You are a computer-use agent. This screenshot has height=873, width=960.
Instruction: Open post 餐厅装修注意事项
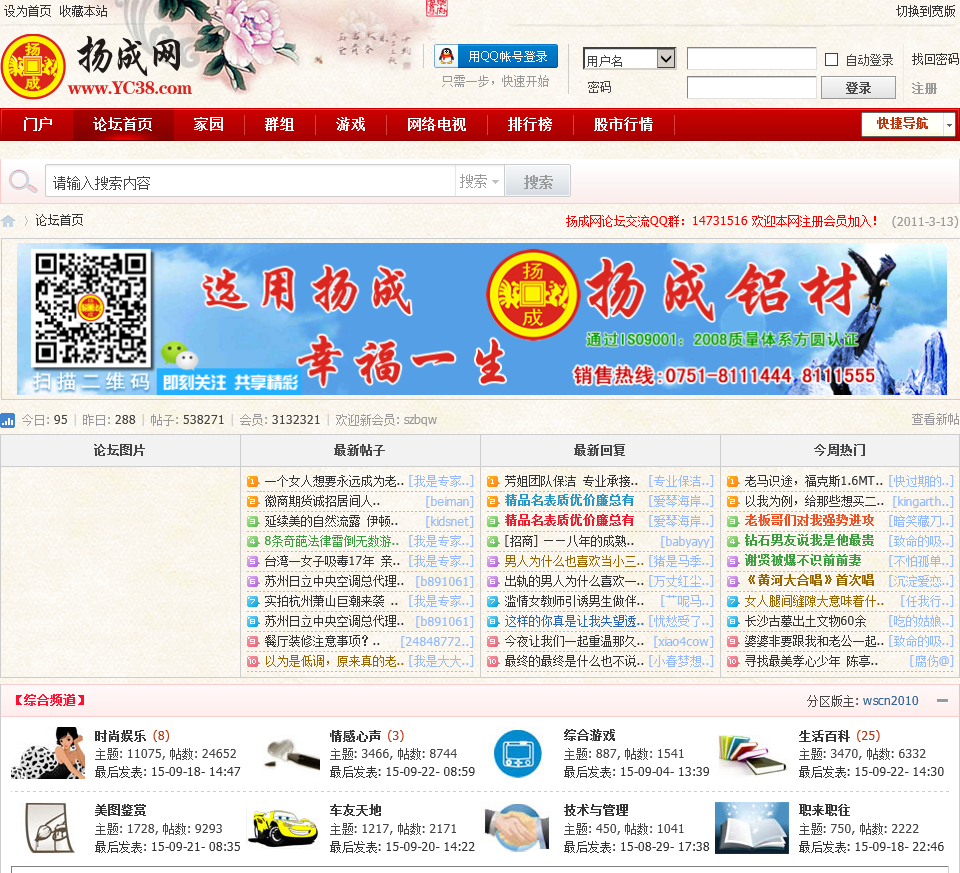(x=322, y=641)
